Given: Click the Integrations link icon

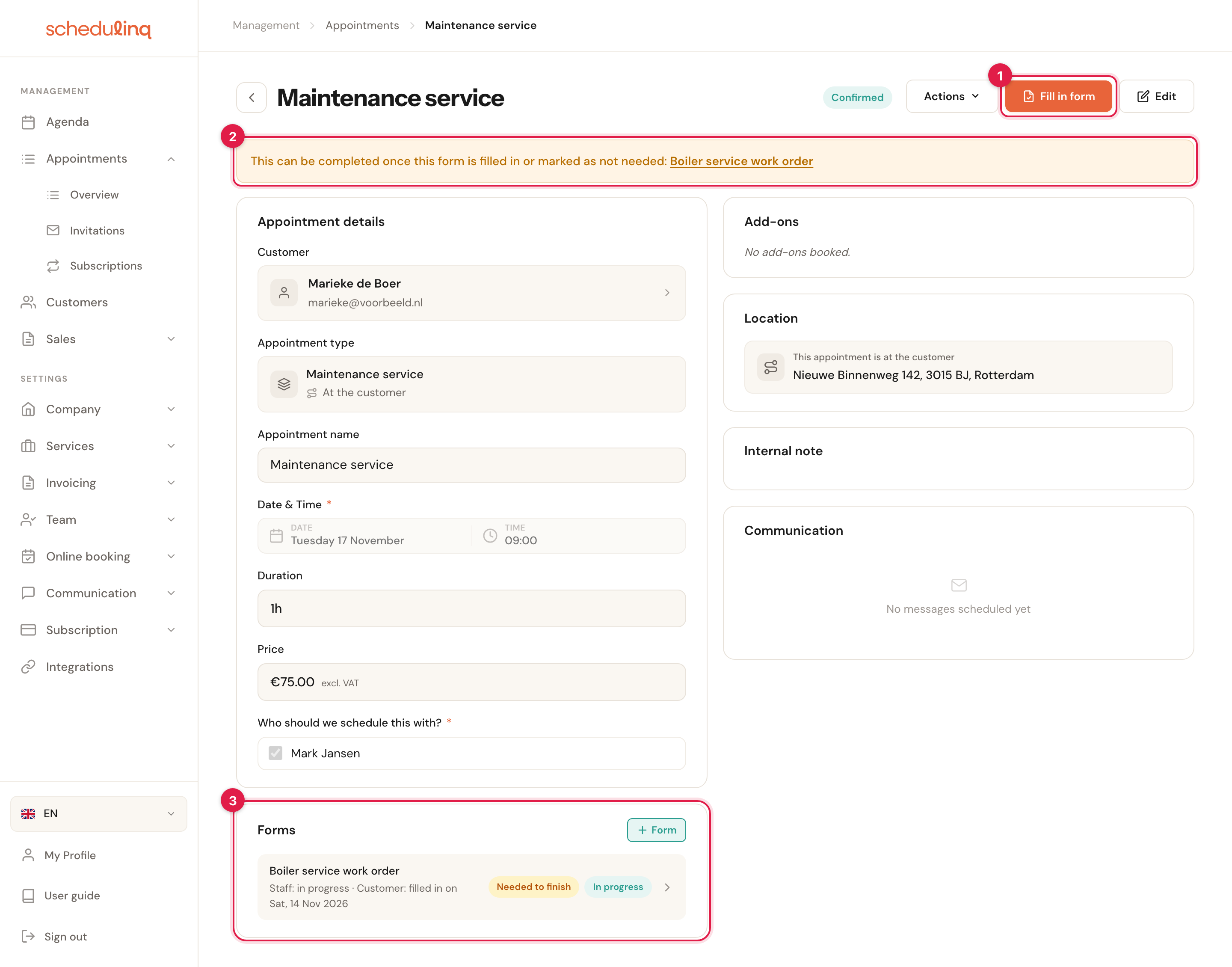Looking at the screenshot, I should pos(28,667).
